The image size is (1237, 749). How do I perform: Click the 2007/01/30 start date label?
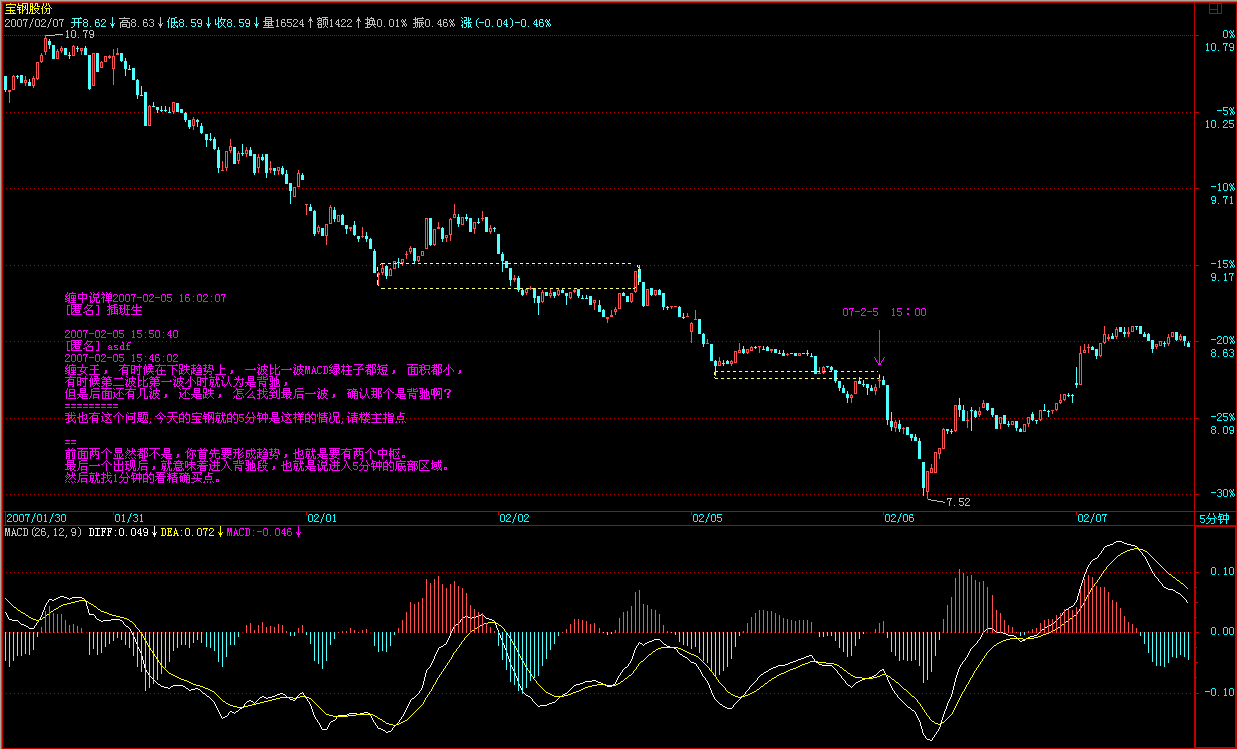36,518
